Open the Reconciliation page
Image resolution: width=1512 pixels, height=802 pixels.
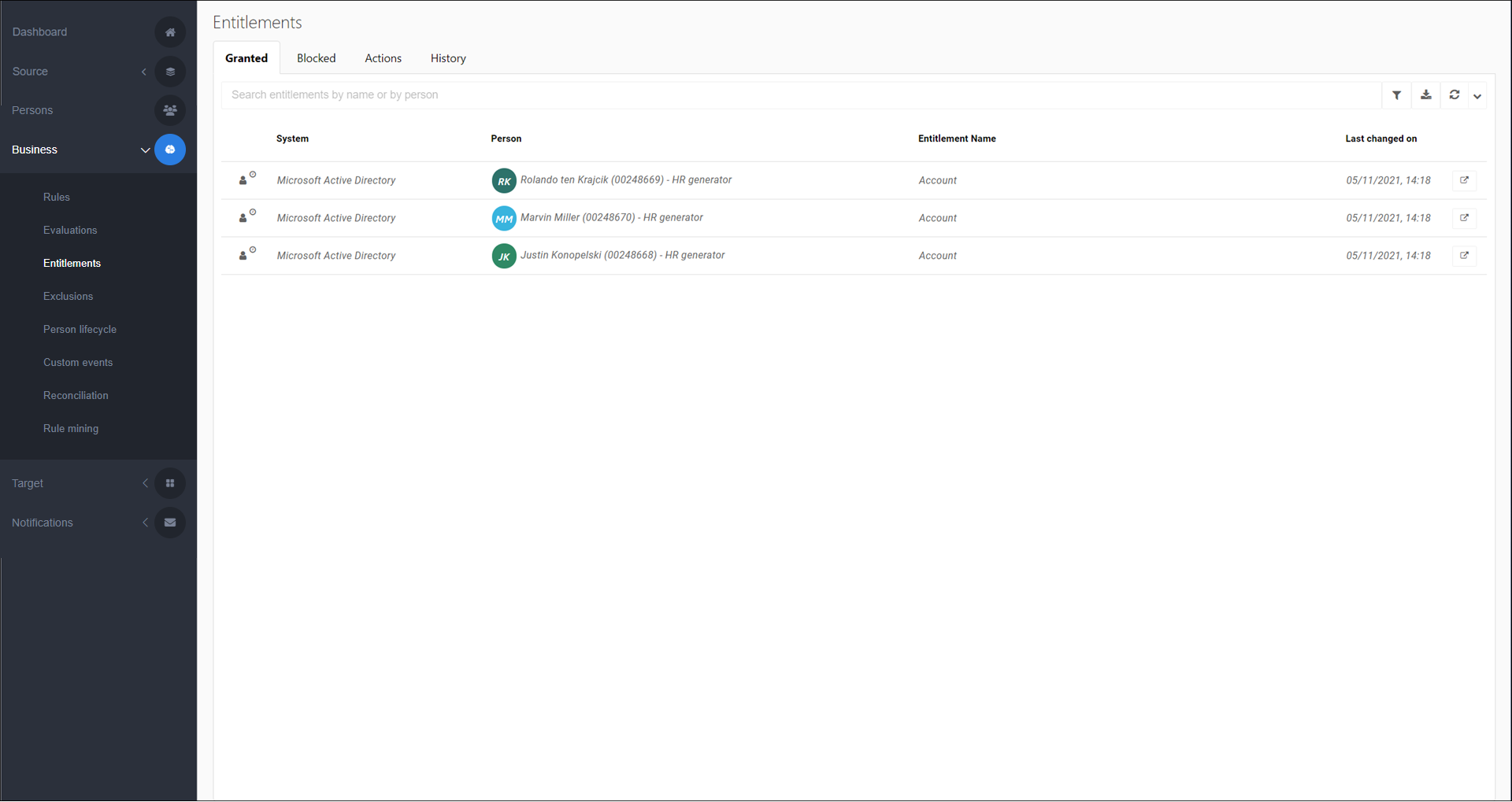click(76, 396)
